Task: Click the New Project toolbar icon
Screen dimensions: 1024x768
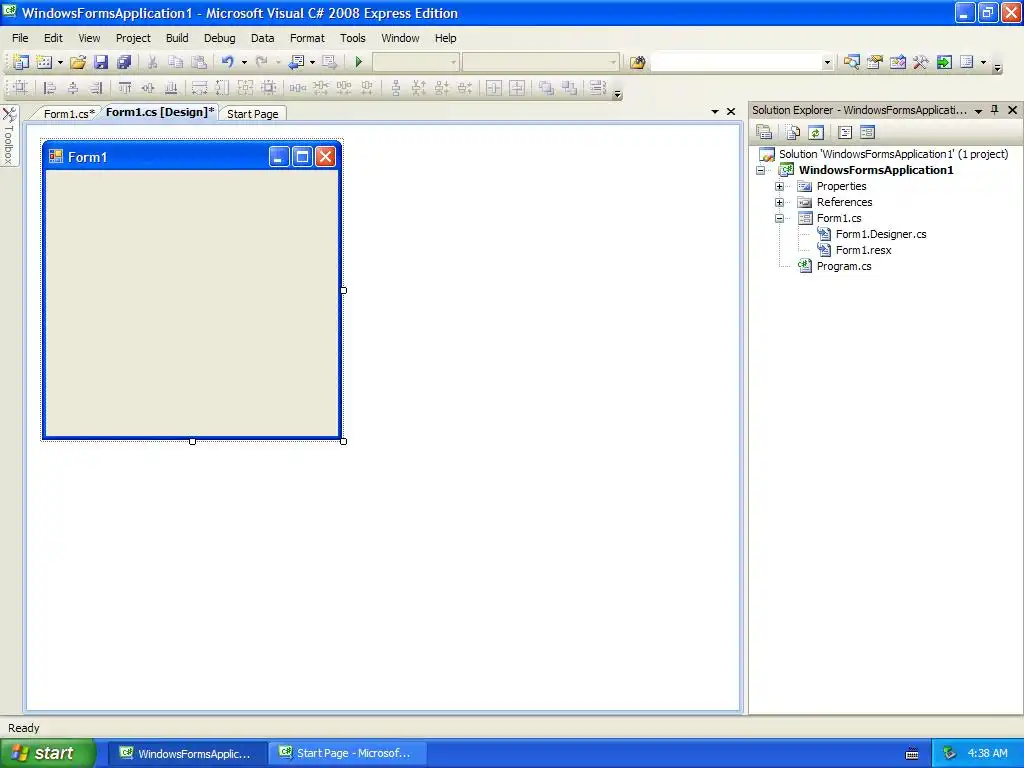Action: pyautogui.click(x=21, y=62)
